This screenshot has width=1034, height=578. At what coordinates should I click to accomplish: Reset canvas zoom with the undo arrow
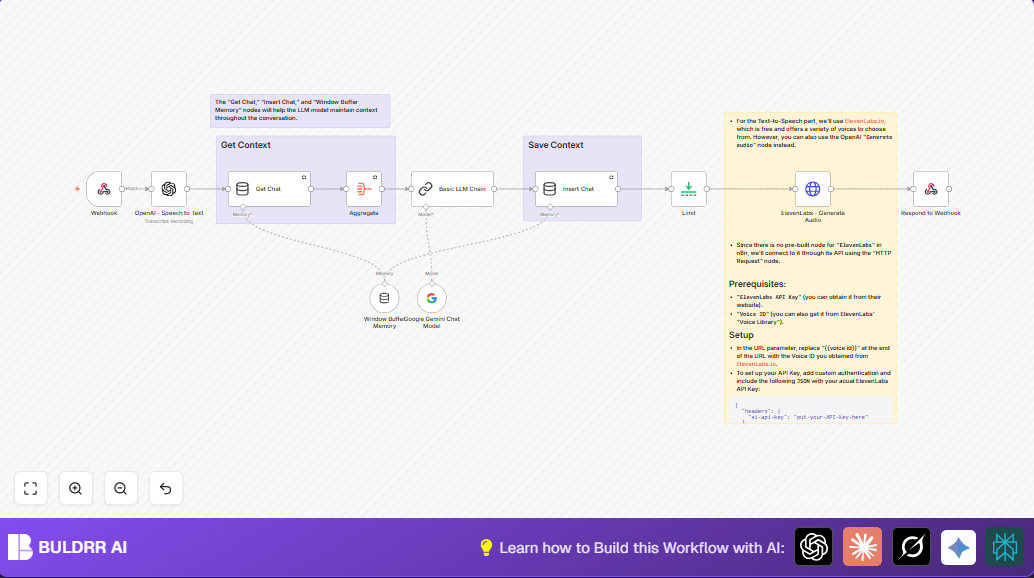pos(166,488)
